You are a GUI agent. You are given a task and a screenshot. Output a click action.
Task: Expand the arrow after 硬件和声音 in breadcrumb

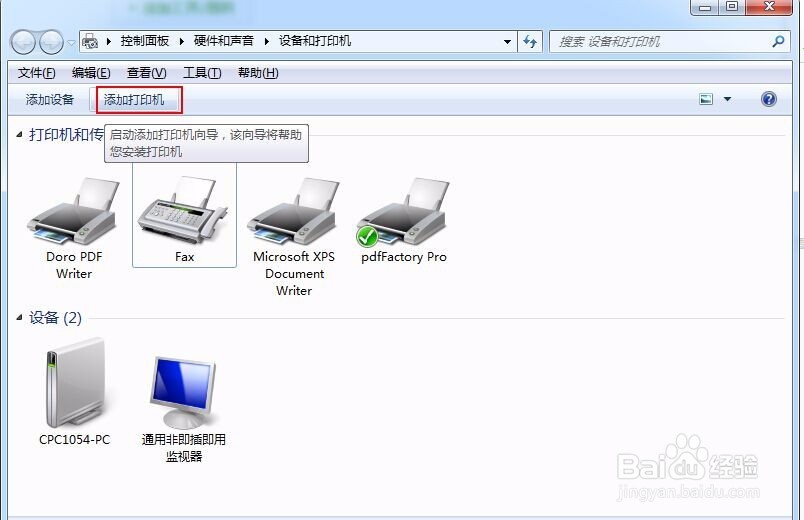[x=267, y=42]
